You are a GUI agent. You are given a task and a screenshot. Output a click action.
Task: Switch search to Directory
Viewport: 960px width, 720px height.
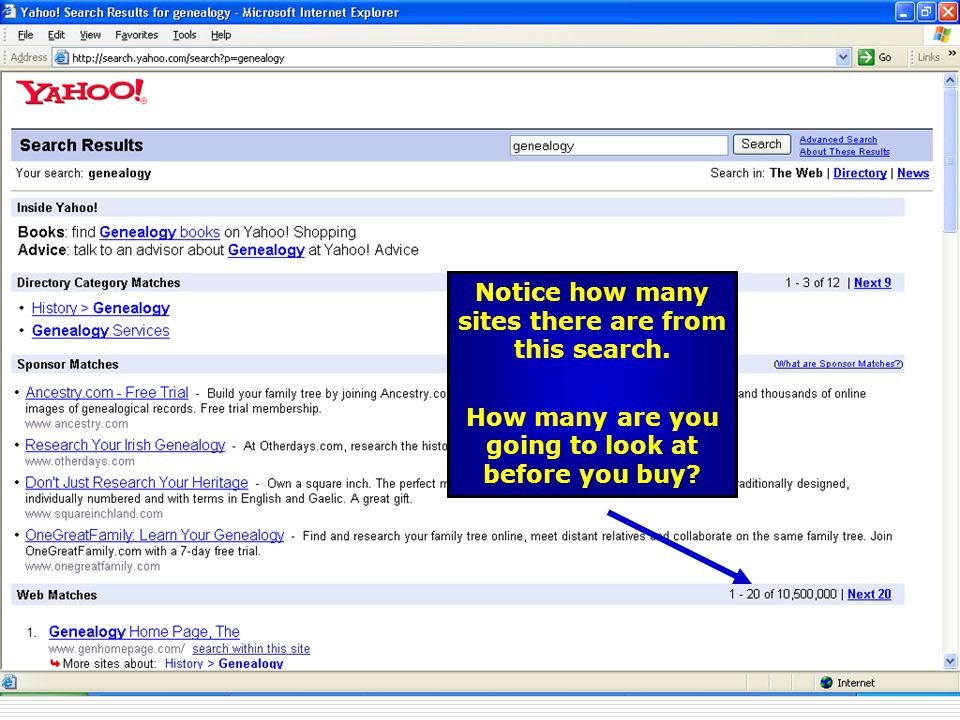tap(860, 173)
